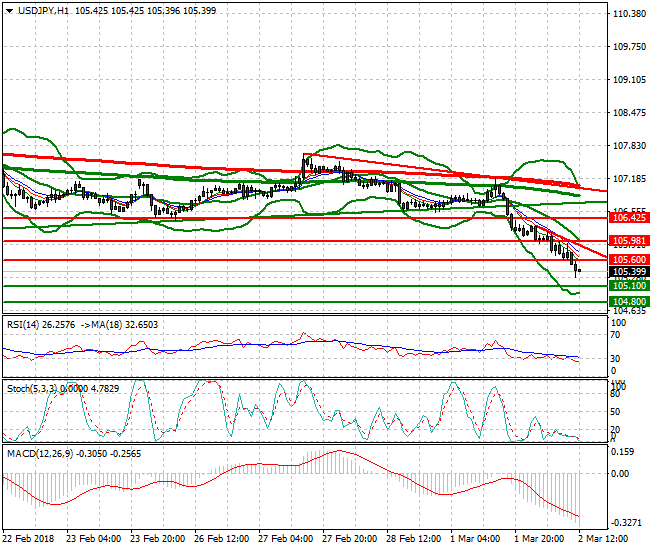Click the -0.3271 value on MACD scale

click(626, 523)
